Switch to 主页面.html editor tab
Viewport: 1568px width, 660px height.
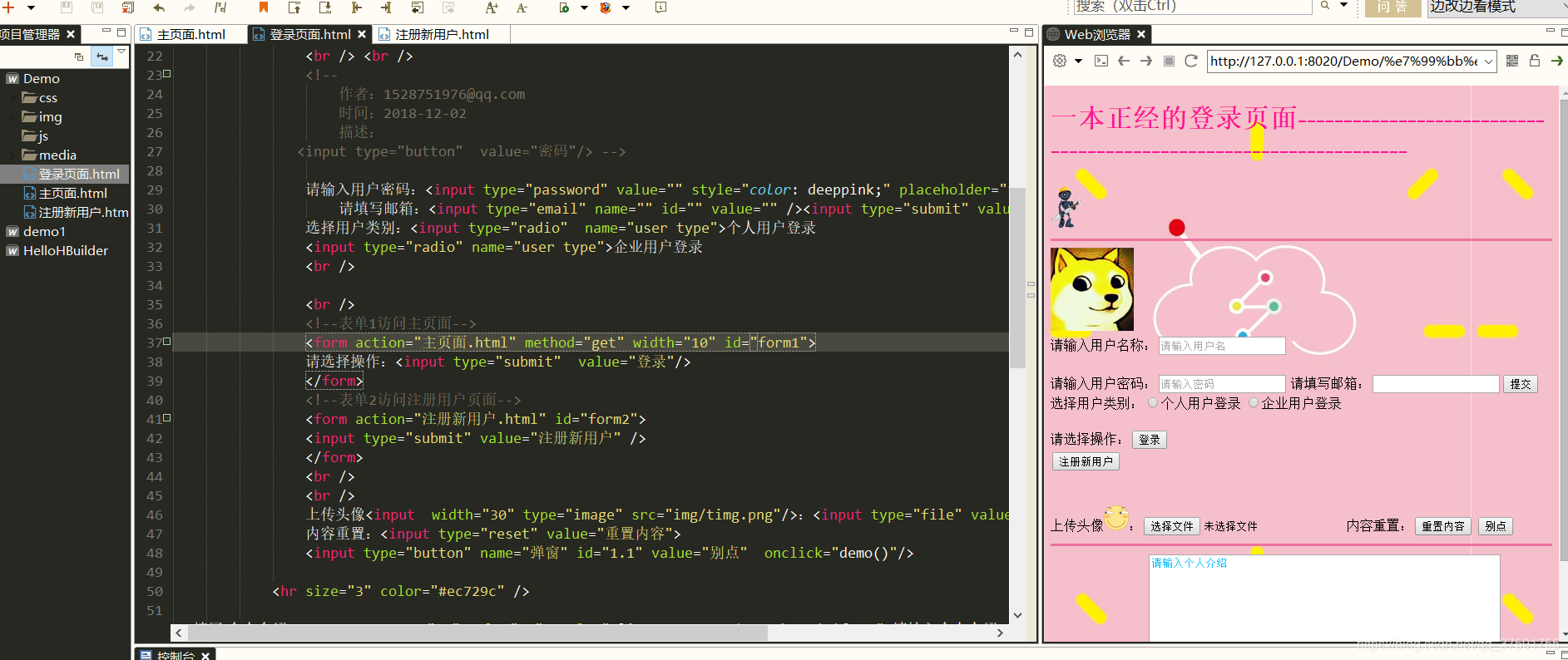click(x=190, y=34)
